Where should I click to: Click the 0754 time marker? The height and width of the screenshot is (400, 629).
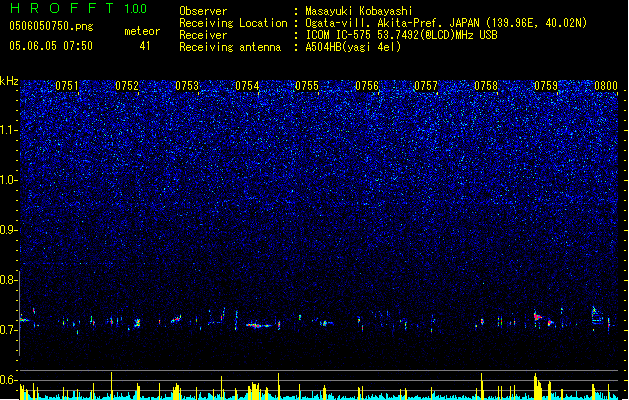point(247,86)
